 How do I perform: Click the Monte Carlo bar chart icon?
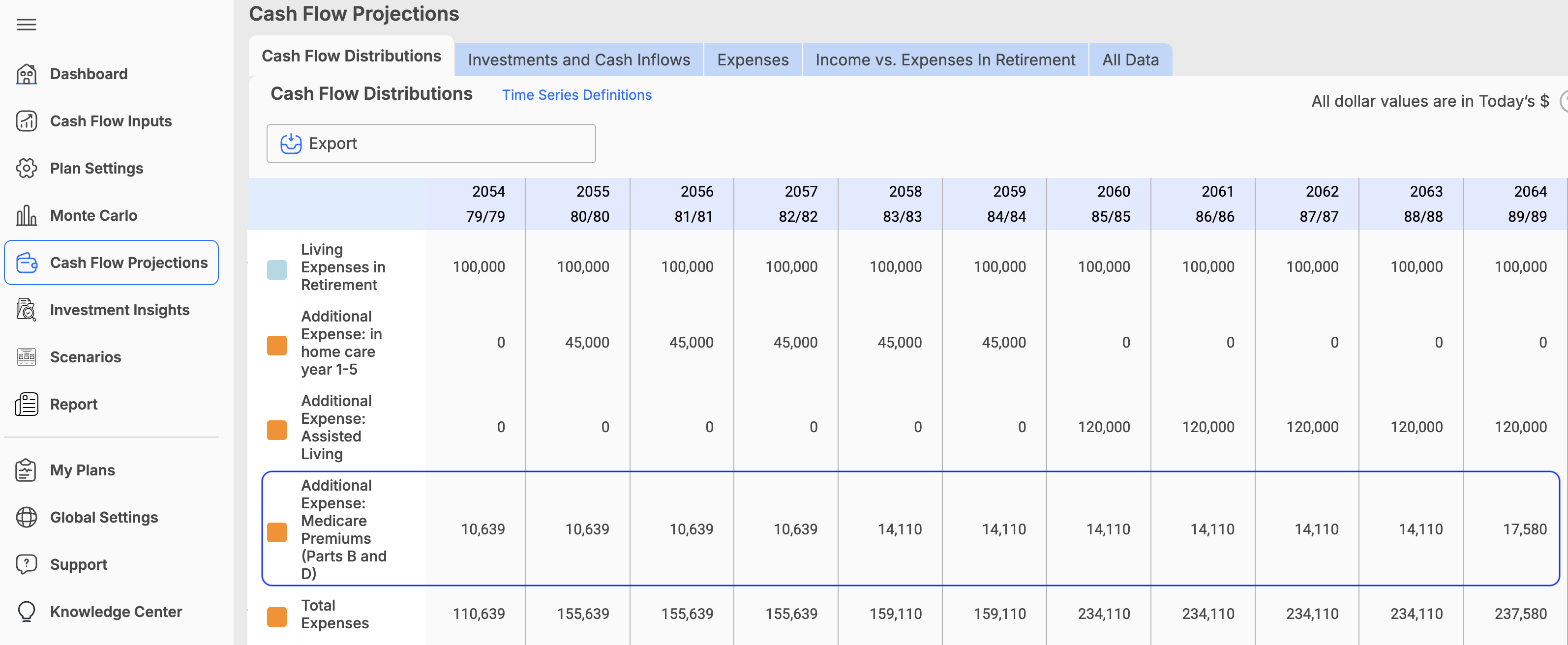coord(26,215)
